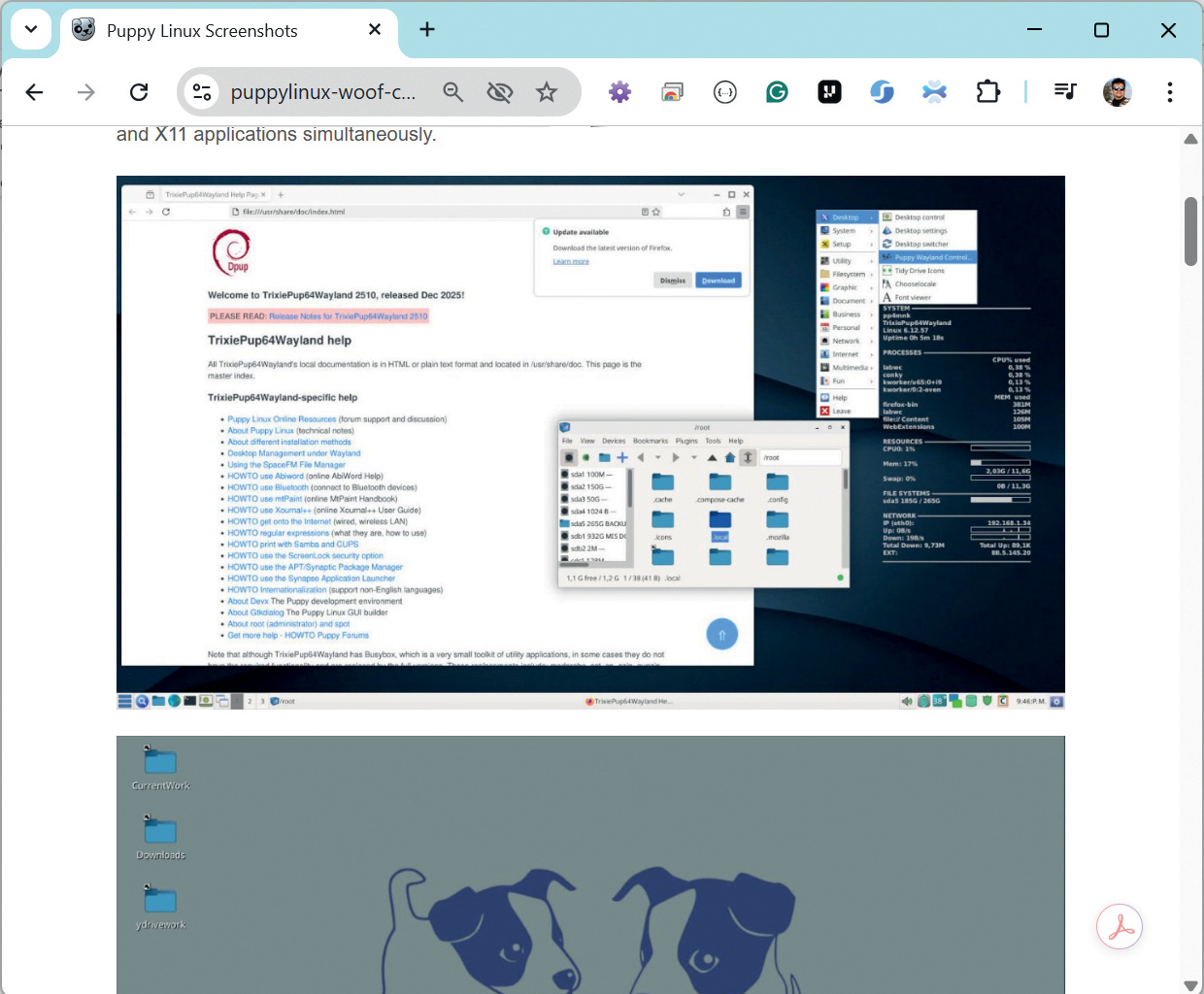Expand the System entry in the Puppy menu
This screenshot has height=994, width=1204.
[x=847, y=231]
